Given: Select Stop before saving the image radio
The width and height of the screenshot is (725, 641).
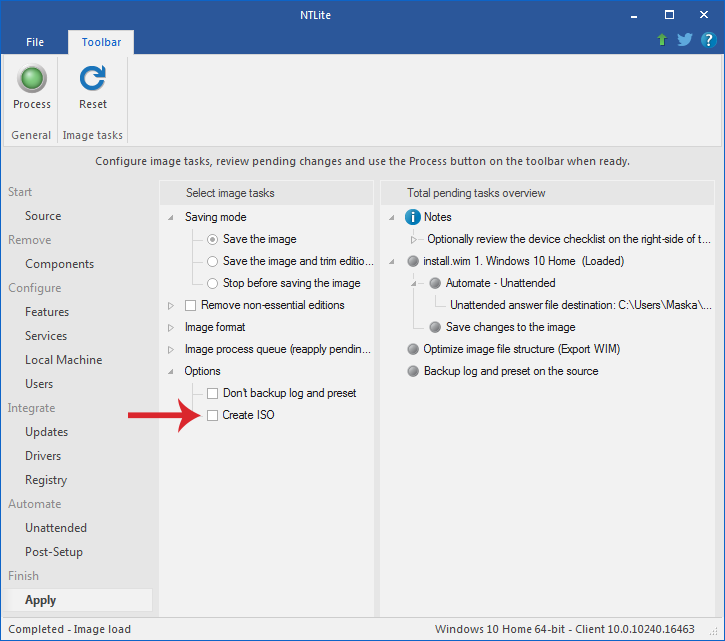Looking at the screenshot, I should tap(212, 283).
